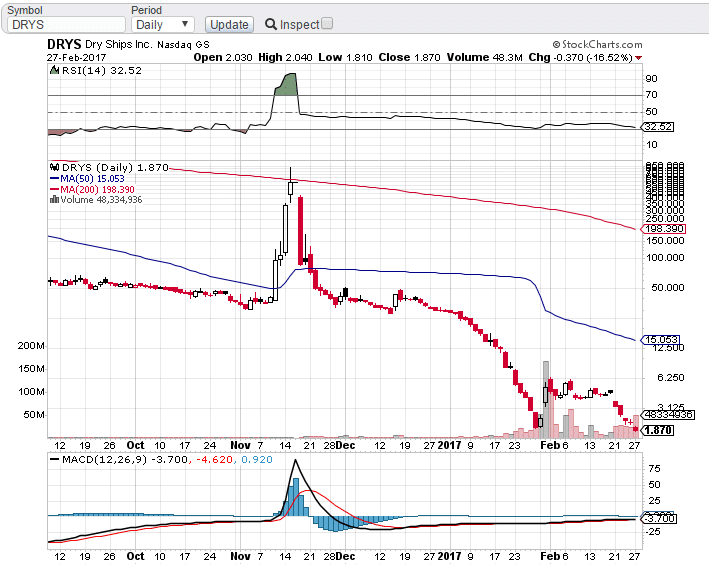709x571 pixels.
Task: Click the volume bars icon in legend
Action: [x=54, y=199]
